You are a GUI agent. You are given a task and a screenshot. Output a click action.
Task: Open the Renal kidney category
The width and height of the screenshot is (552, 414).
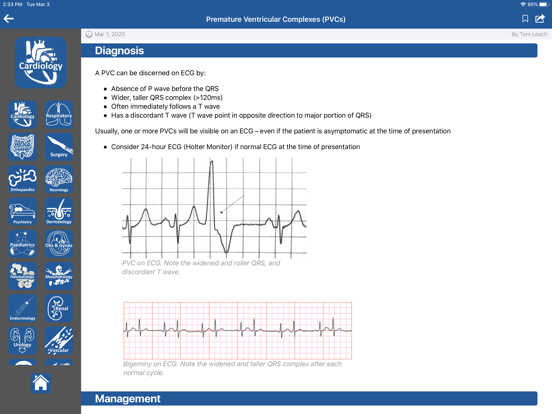point(59,308)
